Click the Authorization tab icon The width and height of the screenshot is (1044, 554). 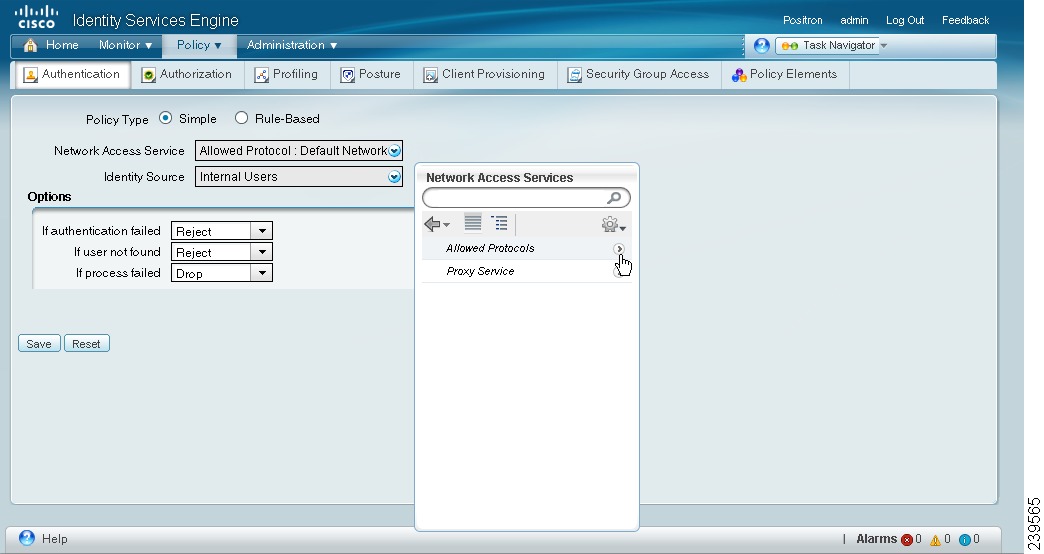click(x=148, y=75)
